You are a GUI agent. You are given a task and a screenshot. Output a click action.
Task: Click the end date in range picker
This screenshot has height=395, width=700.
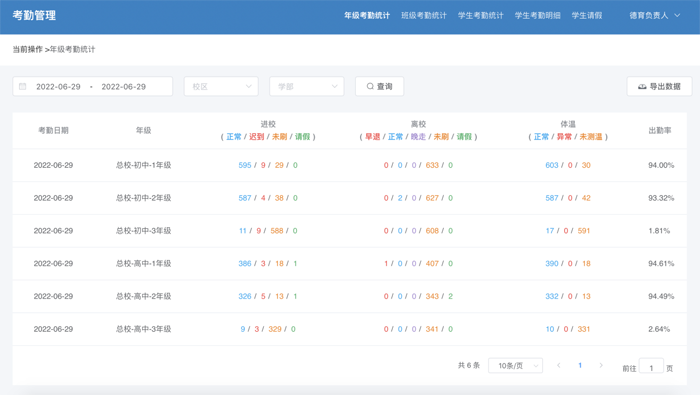124,87
